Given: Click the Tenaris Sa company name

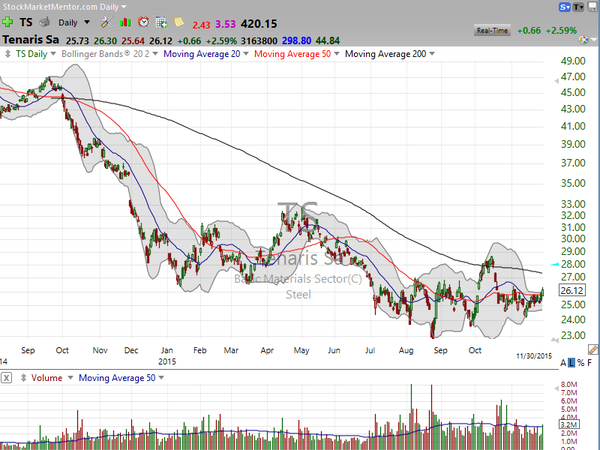Looking at the screenshot, I should (x=31, y=40).
